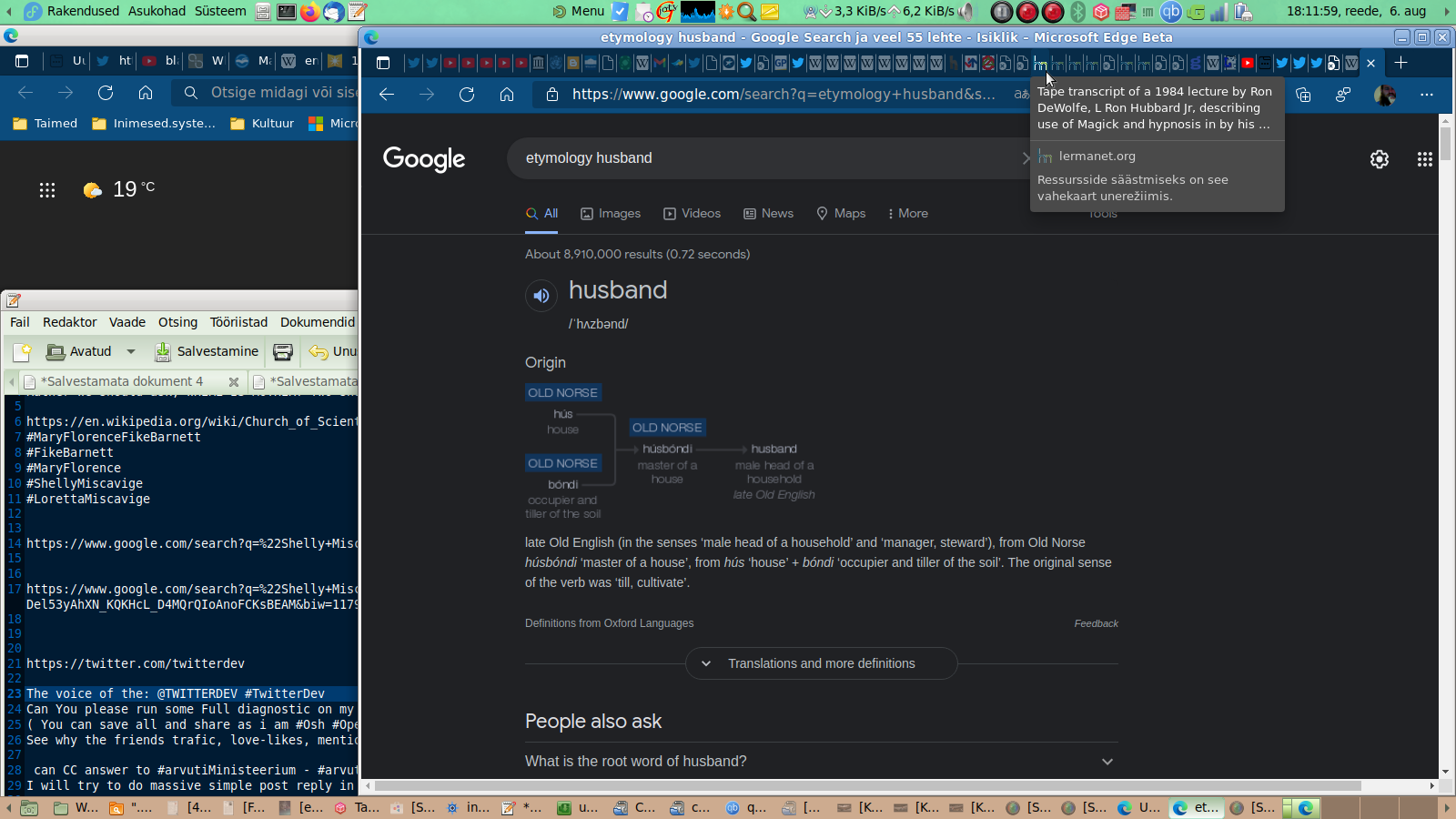Go back in the front Edge window
Screen dimensions: 1456x819
point(387,95)
